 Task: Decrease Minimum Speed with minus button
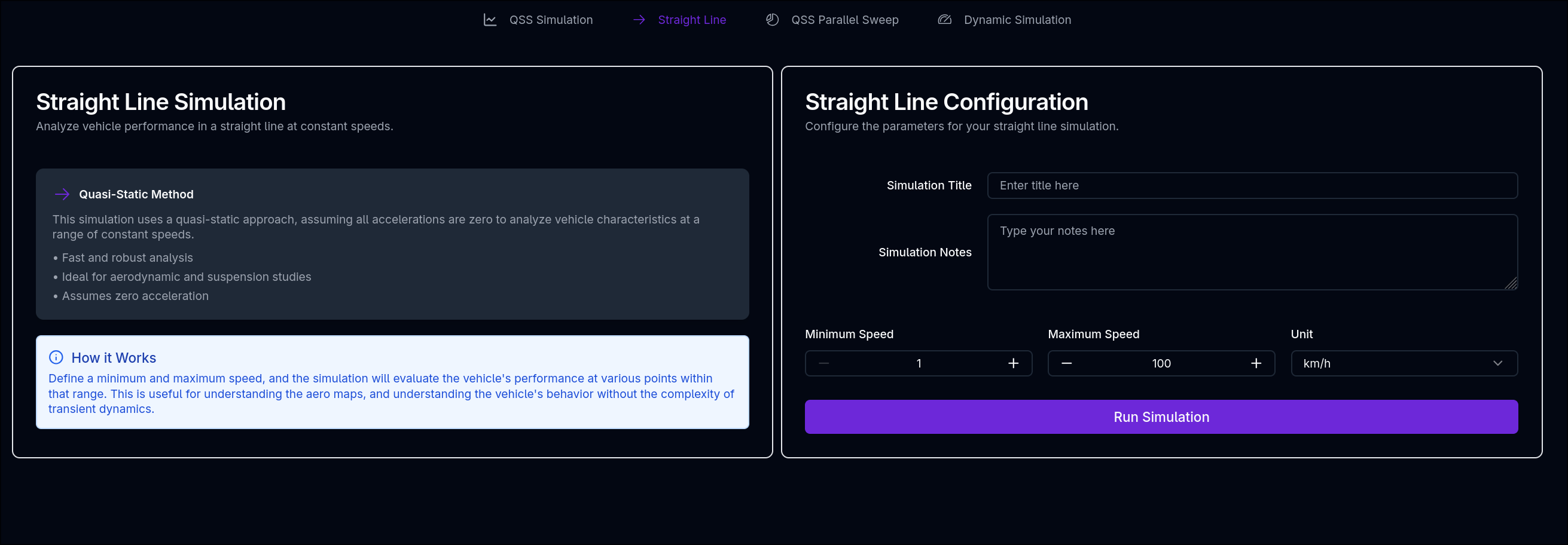tap(824, 363)
